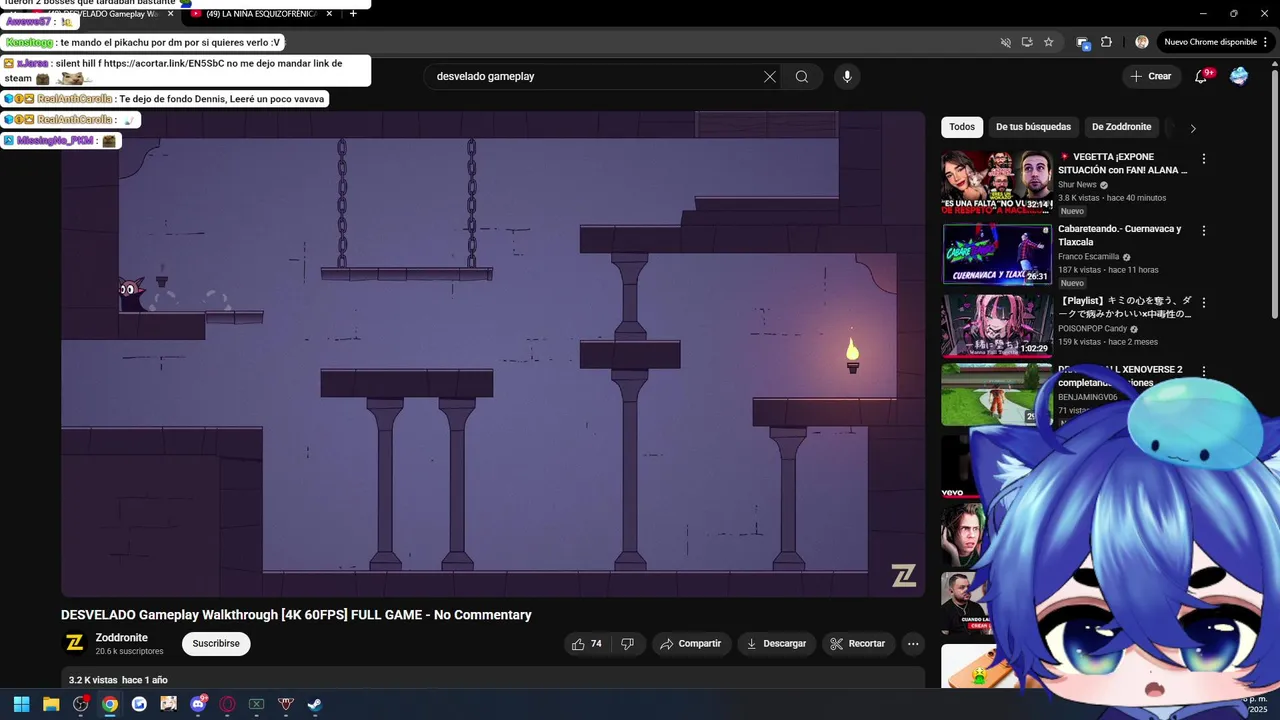Open the more actions ellipsis below the video
Image resolution: width=1280 pixels, height=720 pixels.
coord(913,644)
